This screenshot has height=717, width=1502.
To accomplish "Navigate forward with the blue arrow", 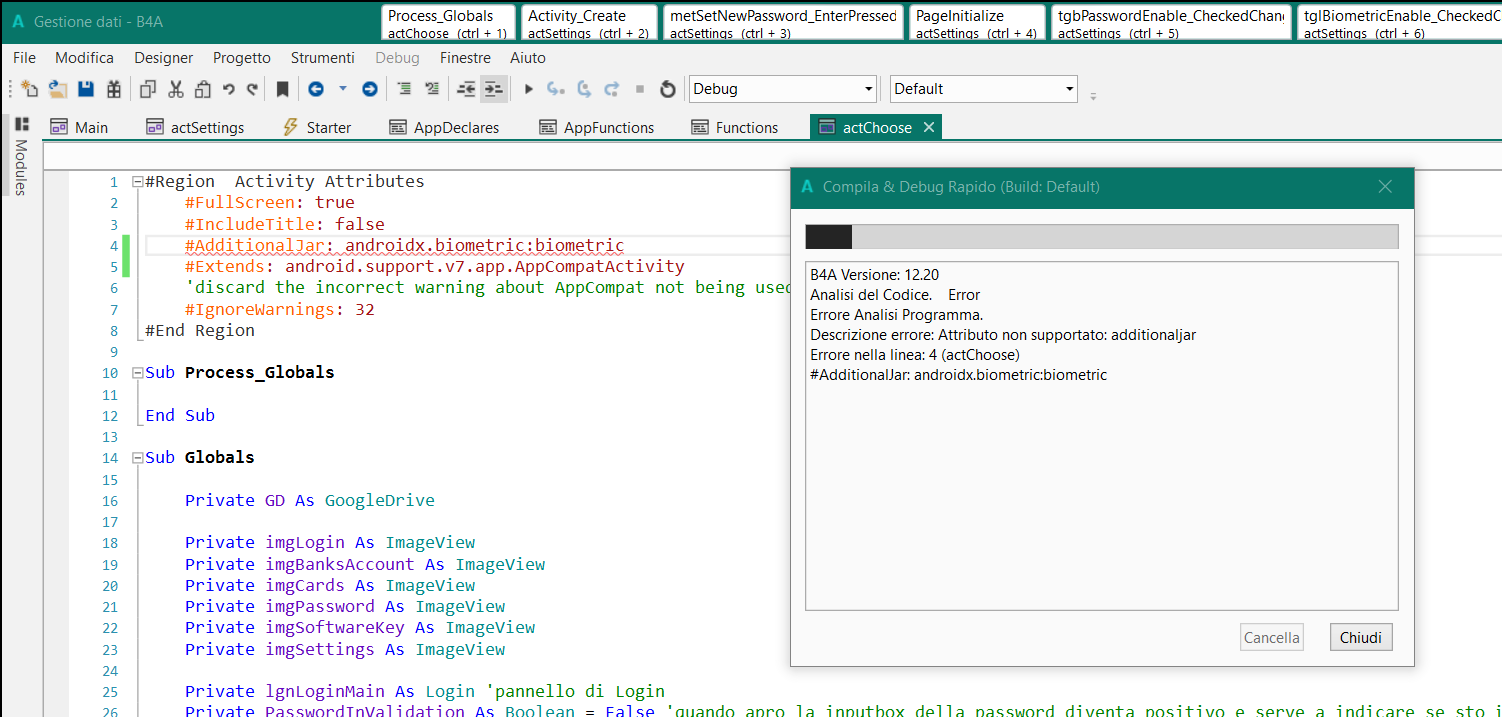I will coord(369,89).
